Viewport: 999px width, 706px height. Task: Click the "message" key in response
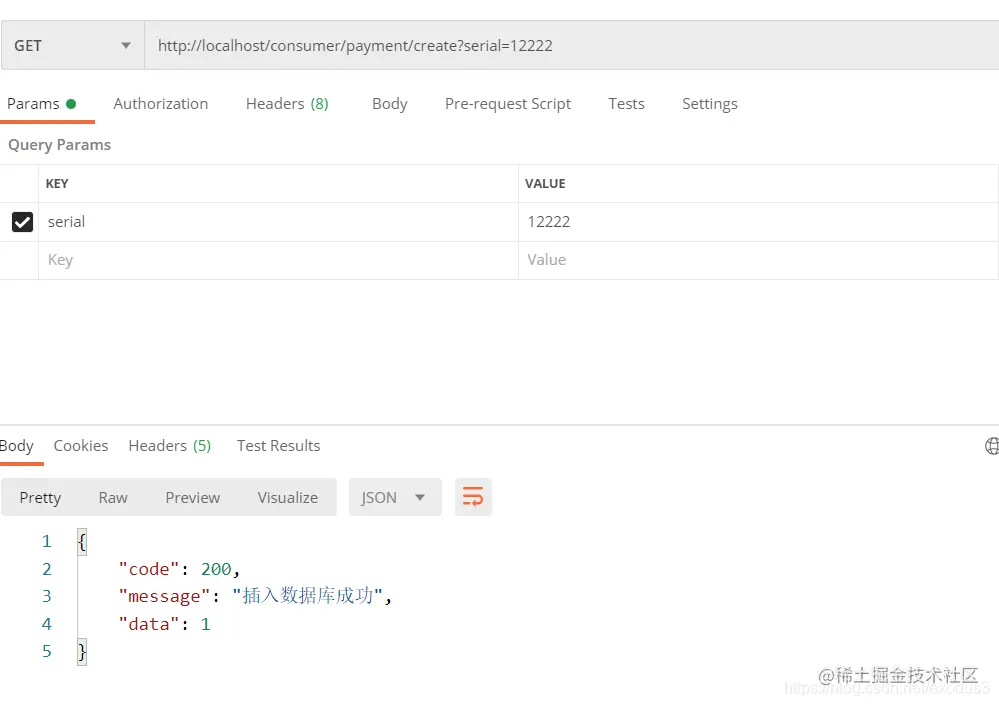[164, 596]
